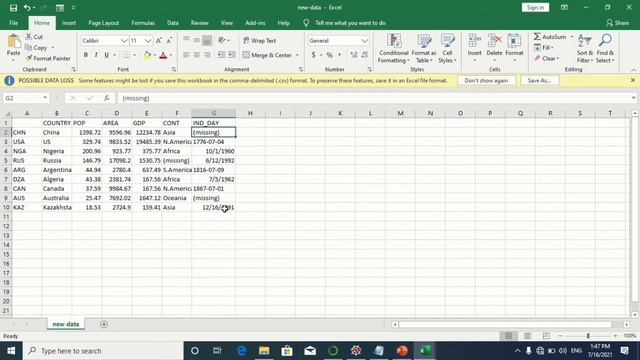Screen dimensions: 640x360
Task: Open the General number format dropdown
Action: tap(364, 41)
